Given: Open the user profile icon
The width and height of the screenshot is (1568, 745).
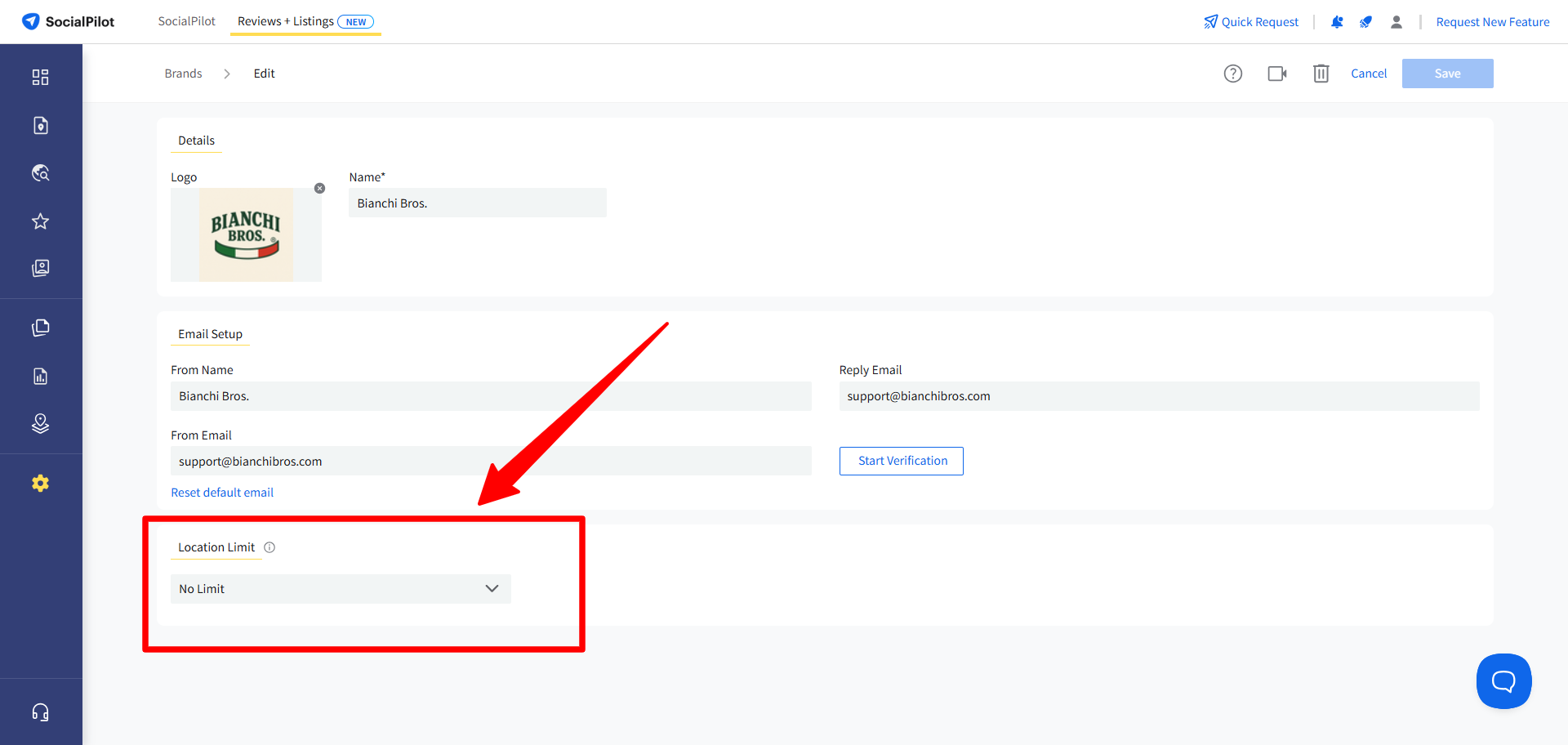Looking at the screenshot, I should (1396, 22).
